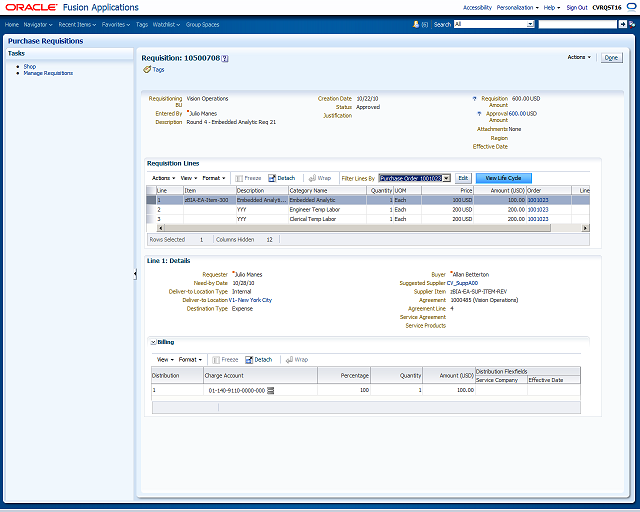Viewport: 640px width, 512px height.
Task: Open Format menu in Billing toolbar
Action: point(190,360)
